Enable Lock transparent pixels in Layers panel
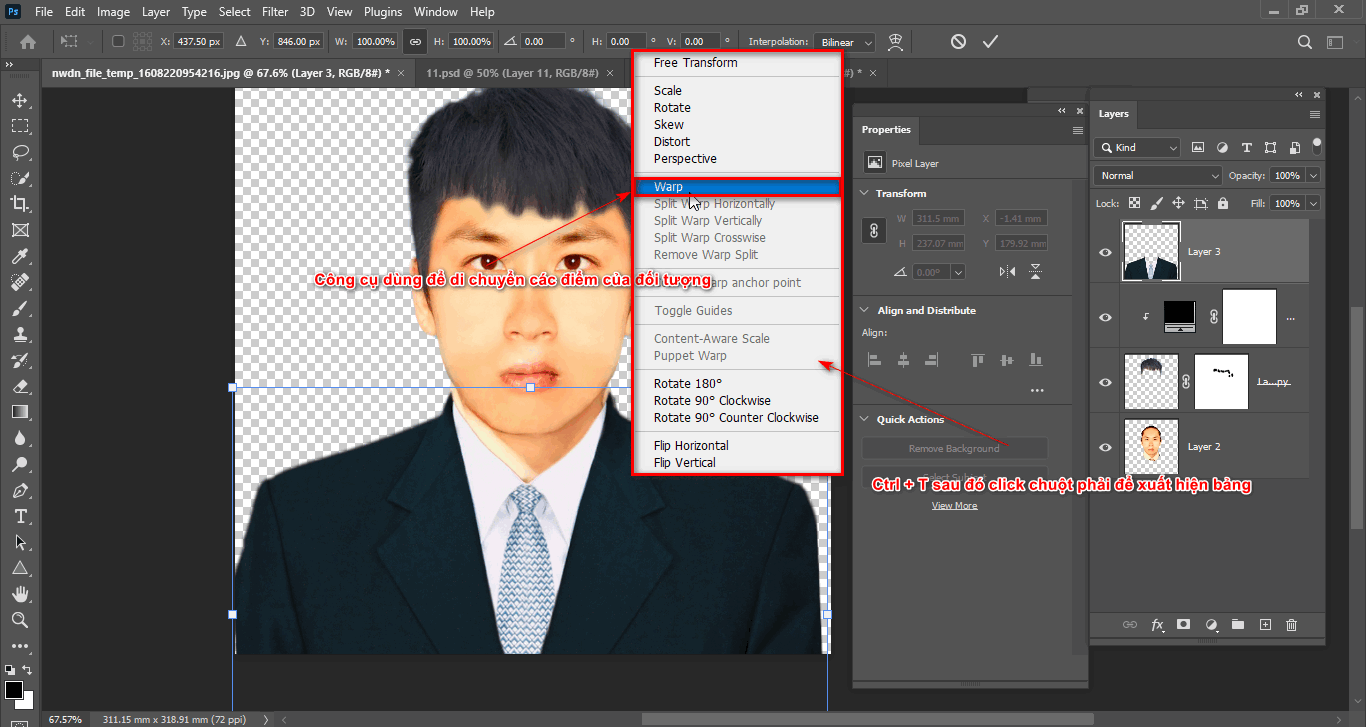 pyautogui.click(x=1134, y=202)
